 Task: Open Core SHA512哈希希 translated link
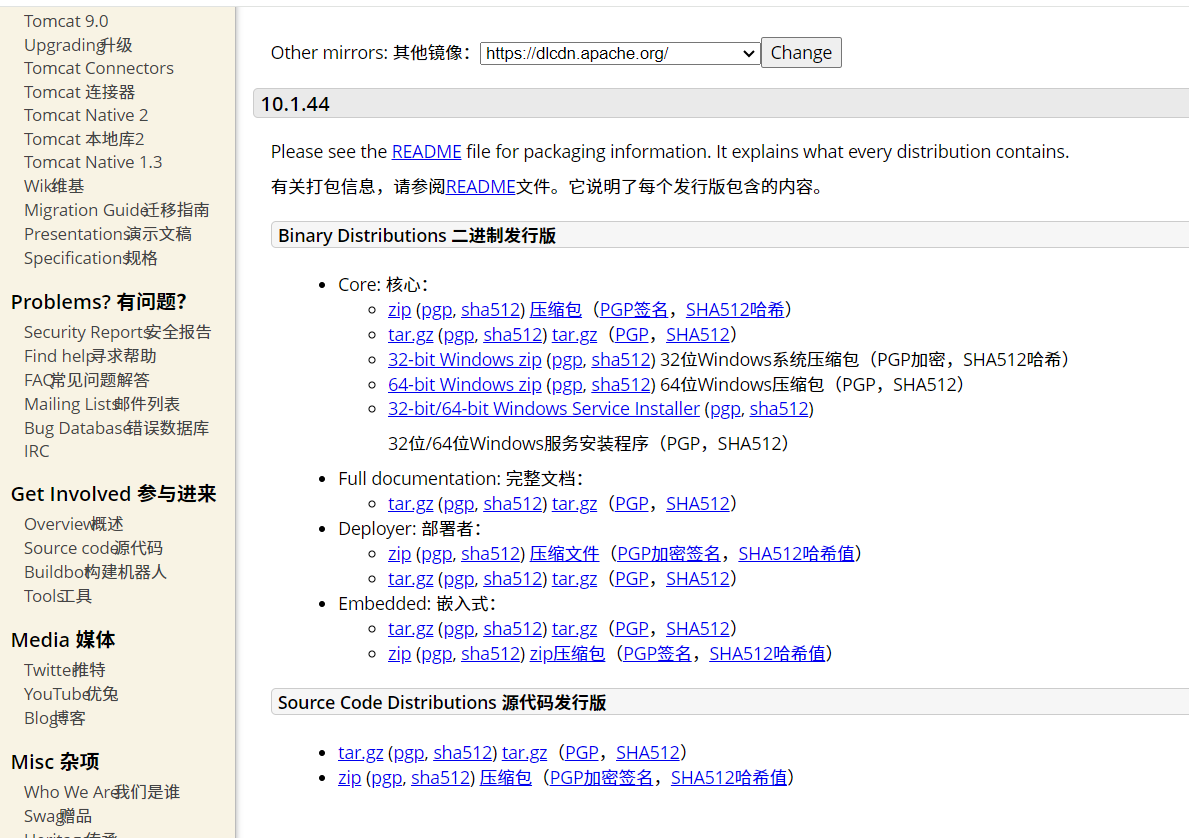pyautogui.click(x=735, y=309)
